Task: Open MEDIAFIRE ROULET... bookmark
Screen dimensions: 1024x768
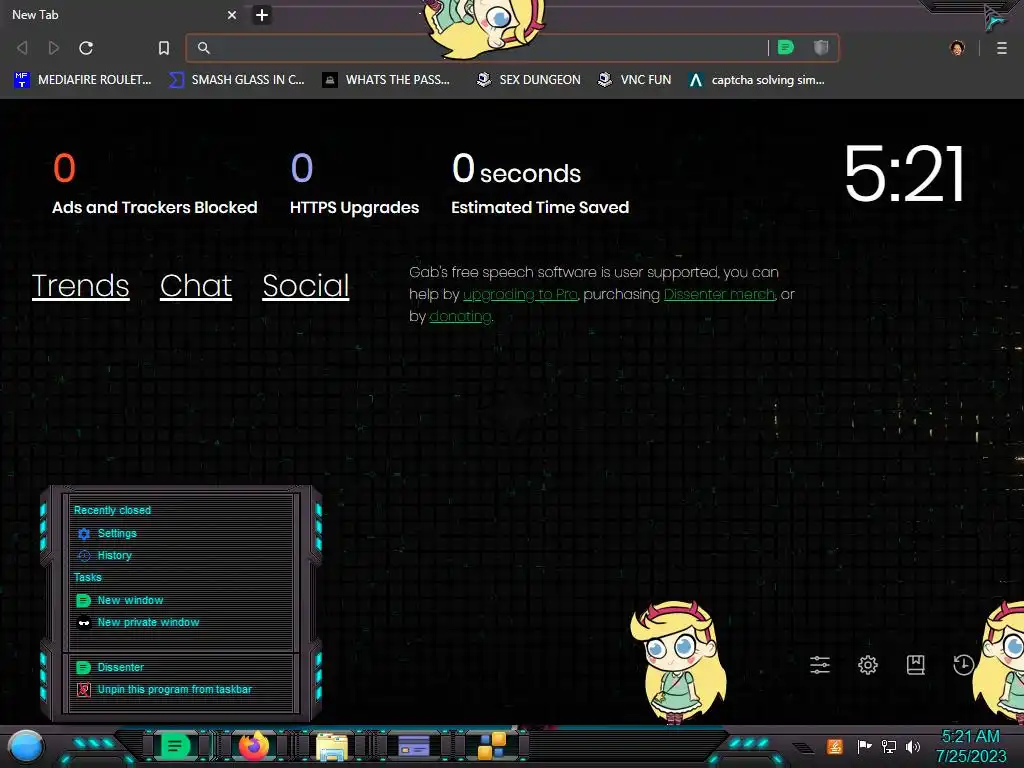Action: pyautogui.click(x=82, y=80)
